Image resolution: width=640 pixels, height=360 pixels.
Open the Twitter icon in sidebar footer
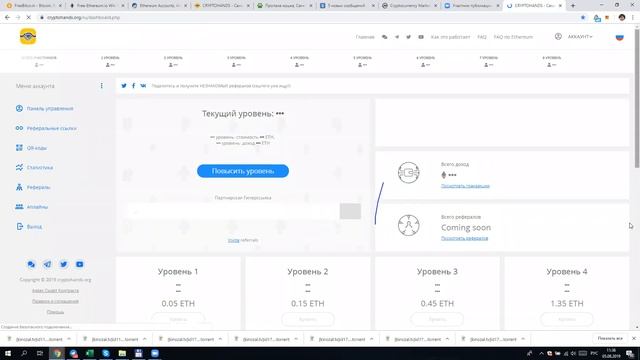(x=63, y=264)
